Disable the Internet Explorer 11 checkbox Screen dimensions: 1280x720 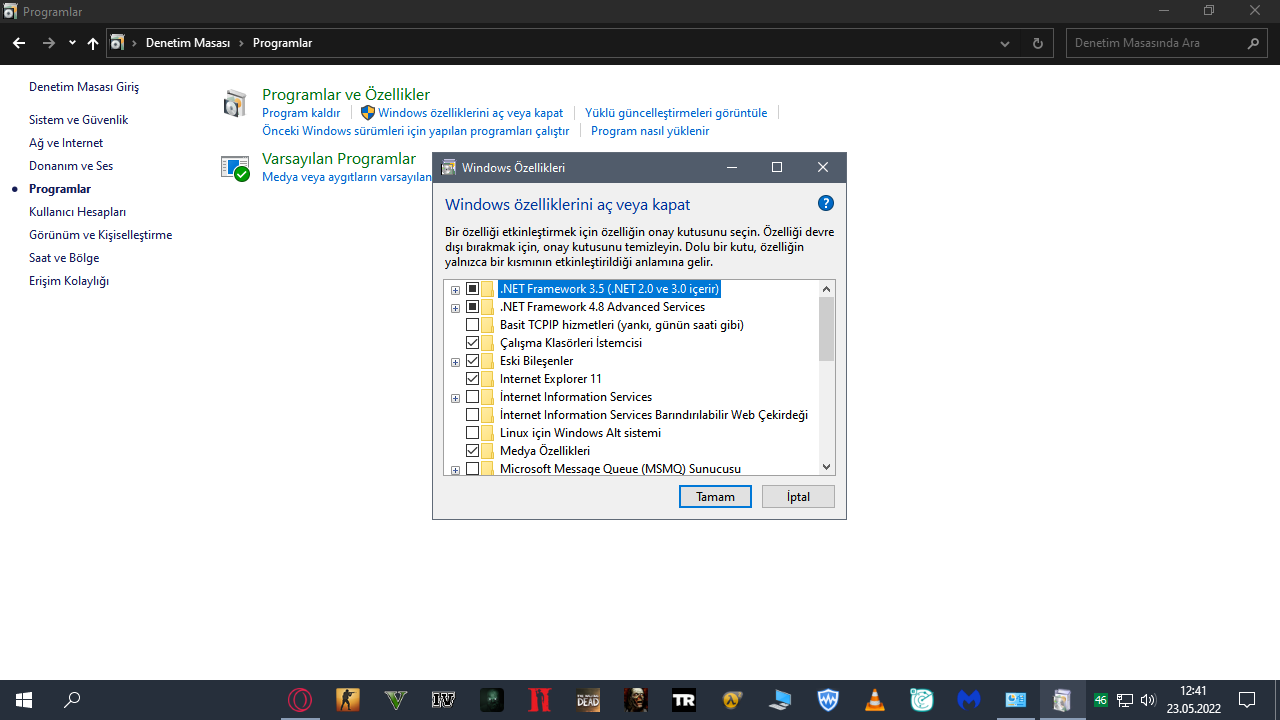click(473, 379)
